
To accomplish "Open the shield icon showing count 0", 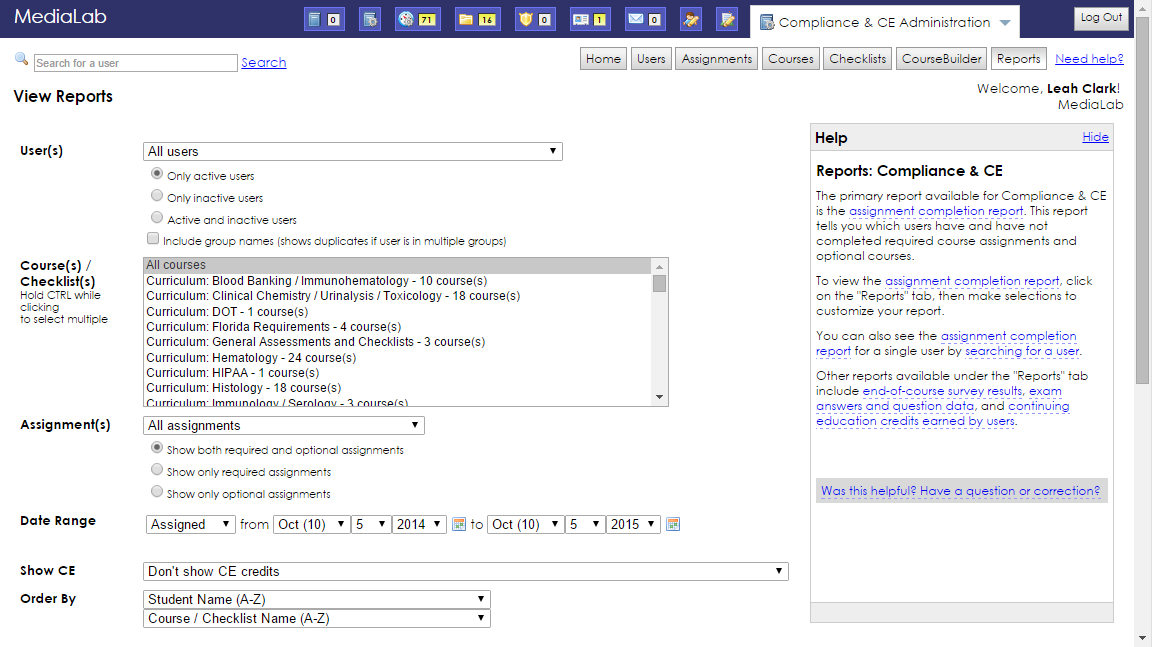I will (x=536, y=19).
